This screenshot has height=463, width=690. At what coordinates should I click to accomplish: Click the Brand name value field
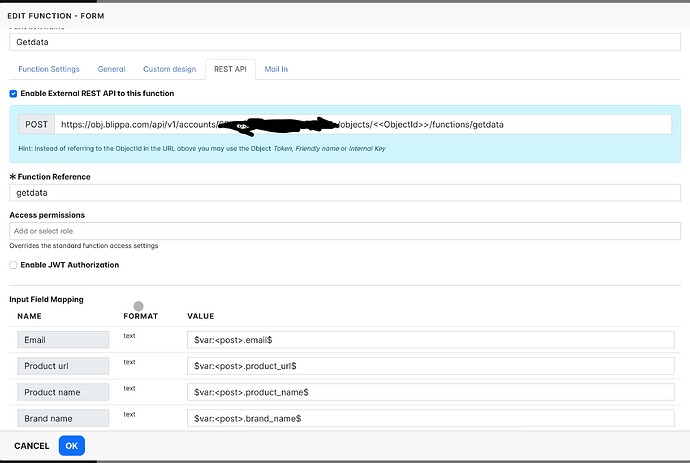[x=431, y=417]
